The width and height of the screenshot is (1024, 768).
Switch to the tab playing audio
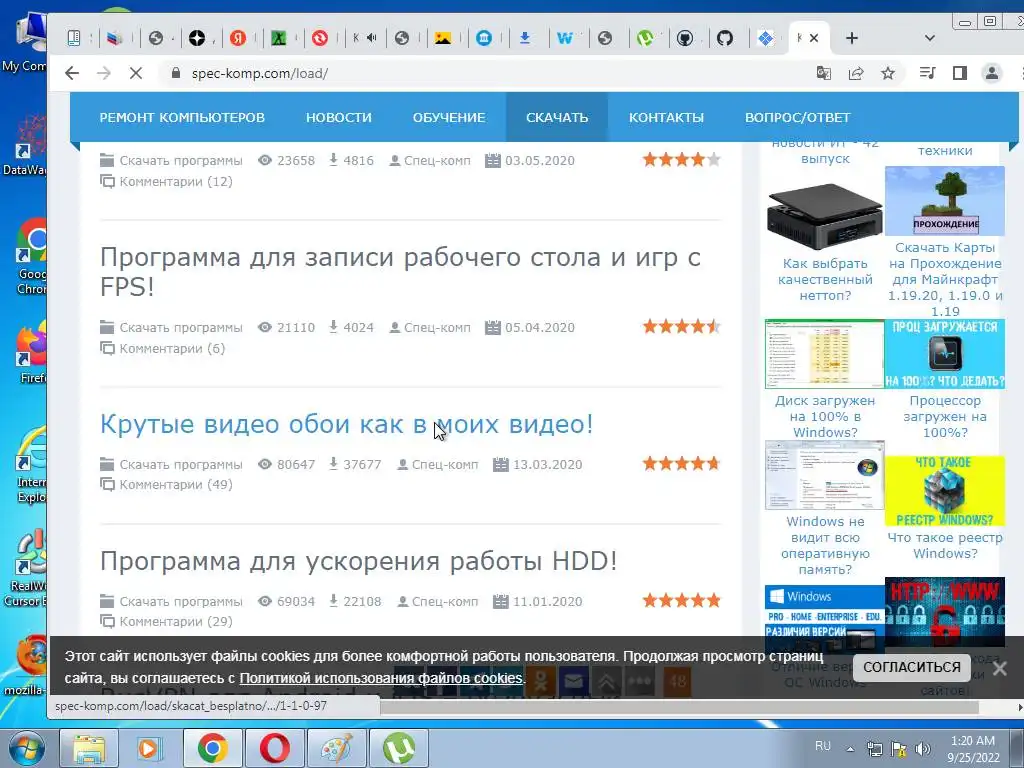364,38
